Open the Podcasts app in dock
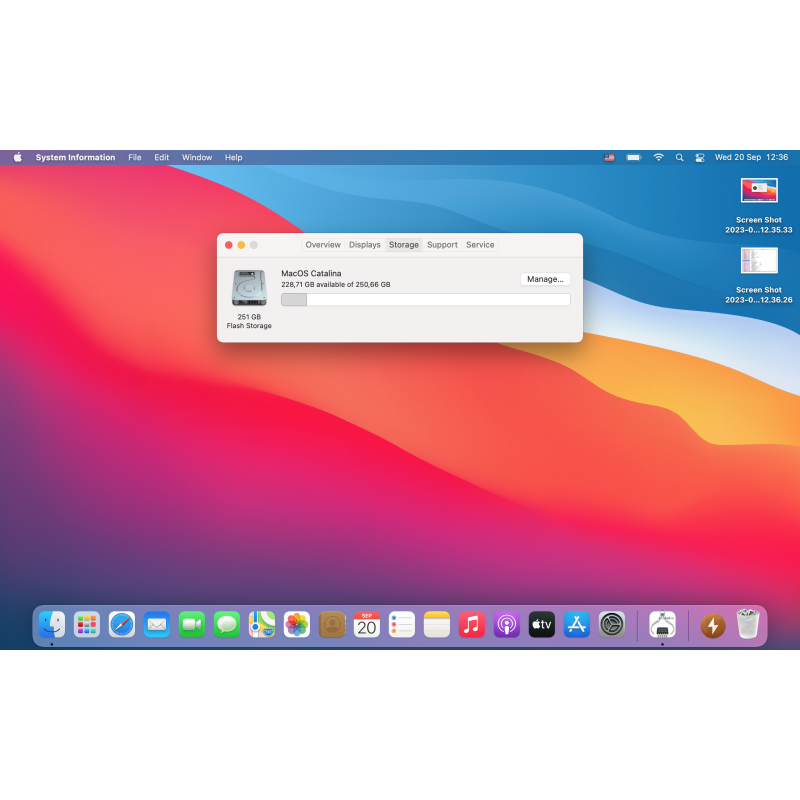 pos(507,625)
